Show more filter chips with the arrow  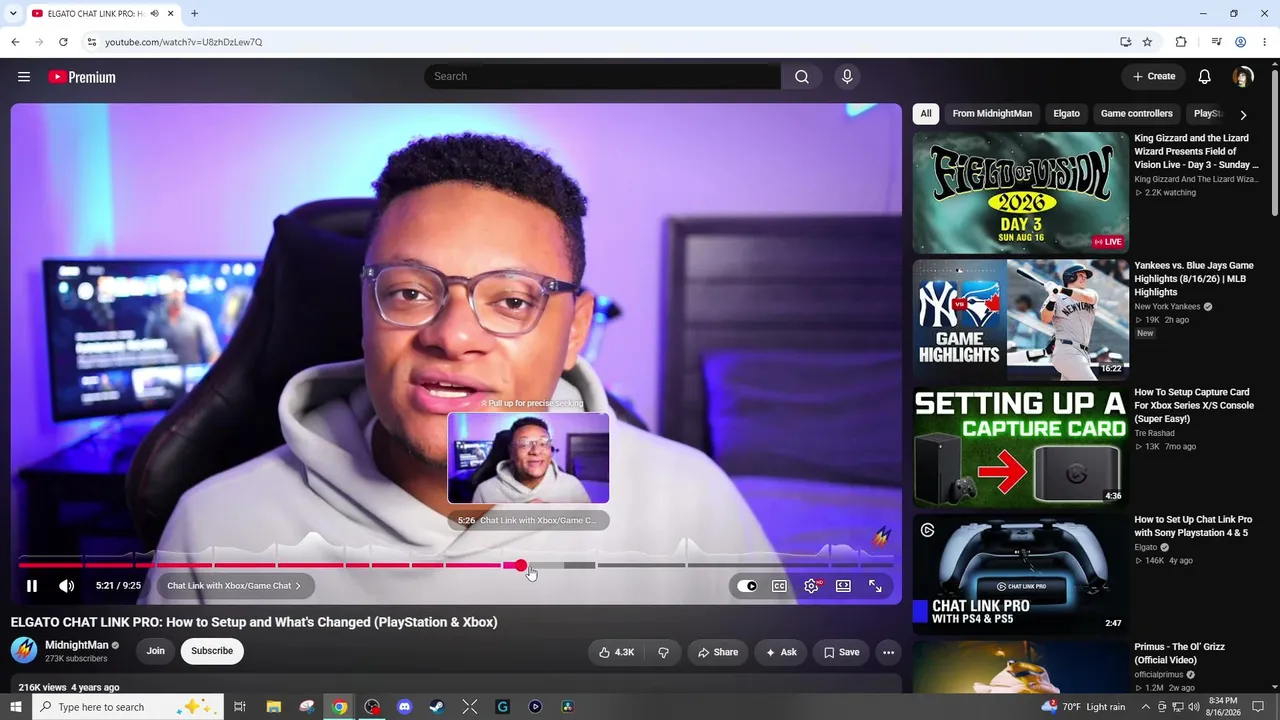point(1243,115)
